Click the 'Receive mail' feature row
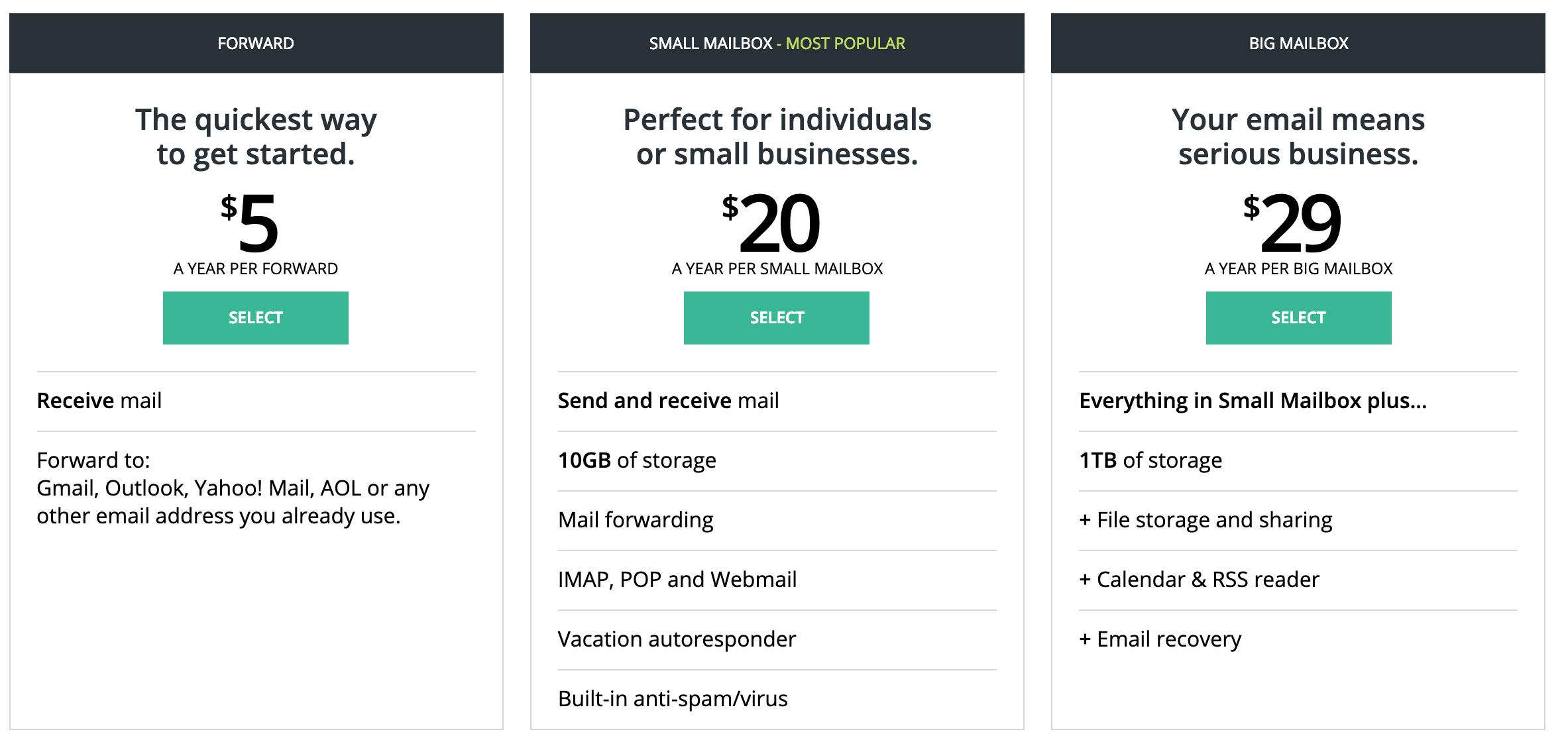 [x=256, y=401]
